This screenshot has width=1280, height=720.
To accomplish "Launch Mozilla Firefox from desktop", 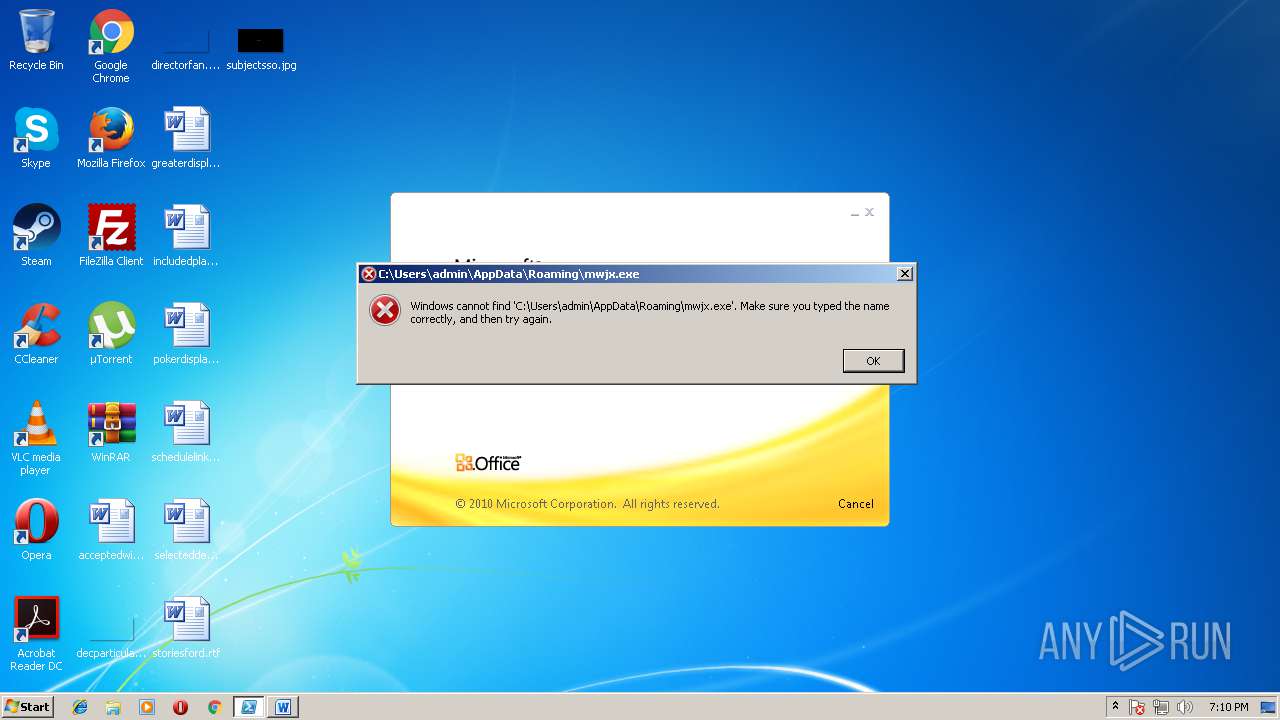I will [x=111, y=138].
